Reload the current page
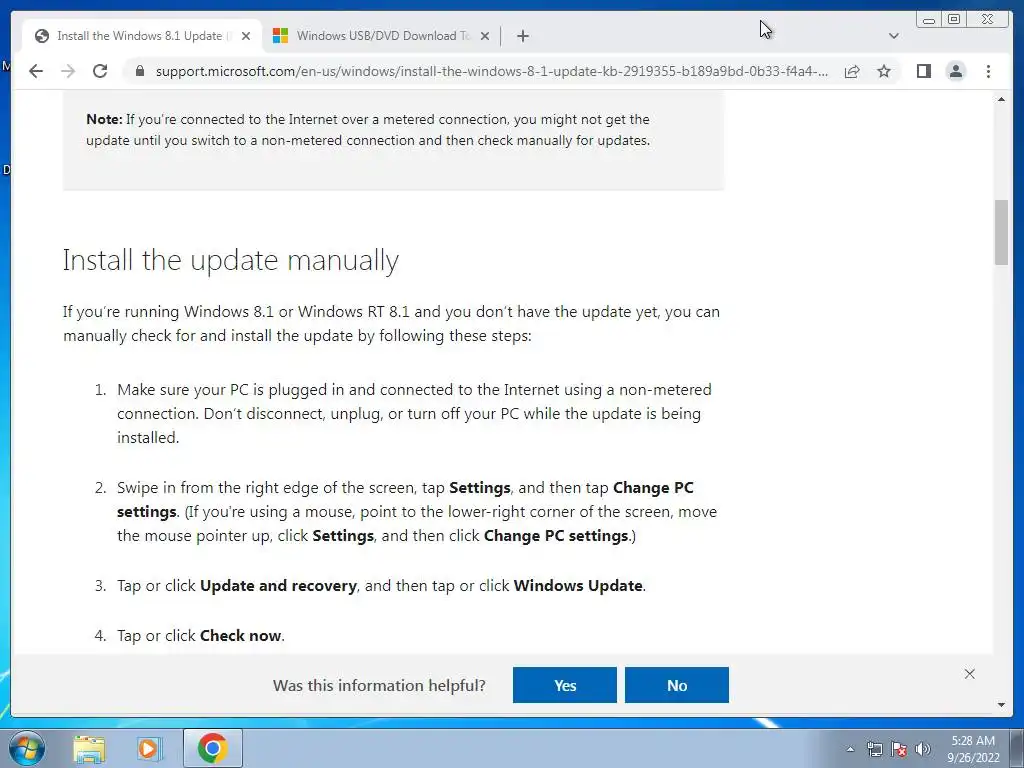This screenshot has height=768, width=1024. [x=100, y=71]
